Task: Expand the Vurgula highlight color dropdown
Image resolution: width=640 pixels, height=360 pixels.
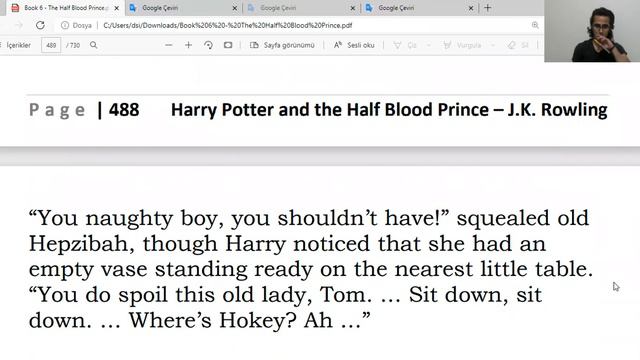Action: pos(492,45)
